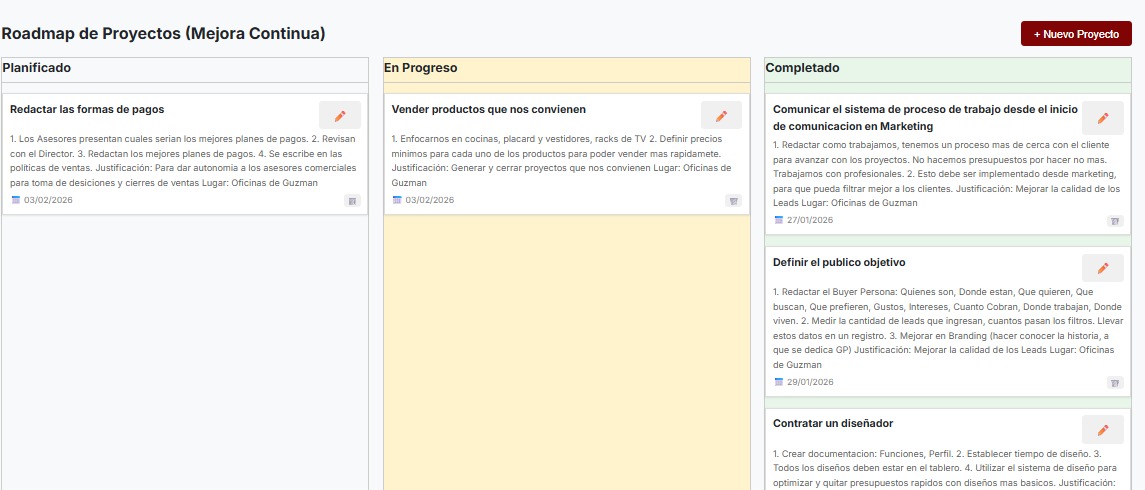Edit the 'Vender productos que nos convienen' card
Screen dimensions: 1145x490
[721, 115]
